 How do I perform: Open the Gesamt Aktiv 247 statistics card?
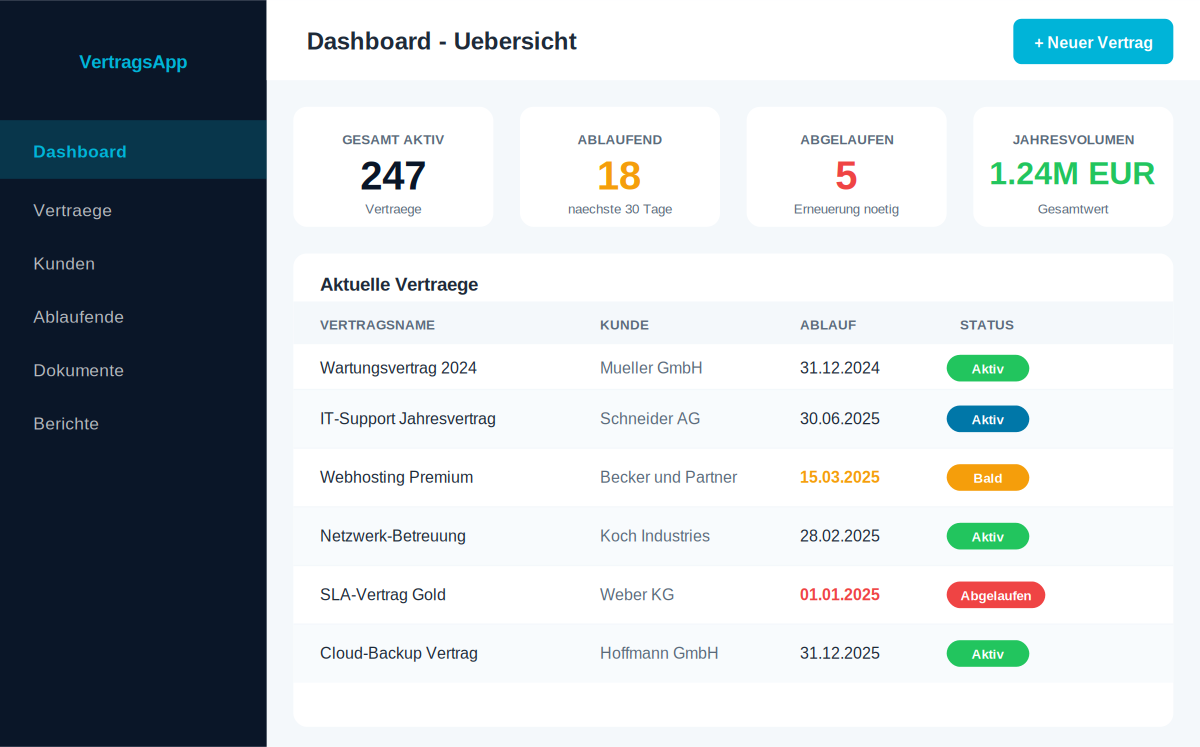coord(393,166)
